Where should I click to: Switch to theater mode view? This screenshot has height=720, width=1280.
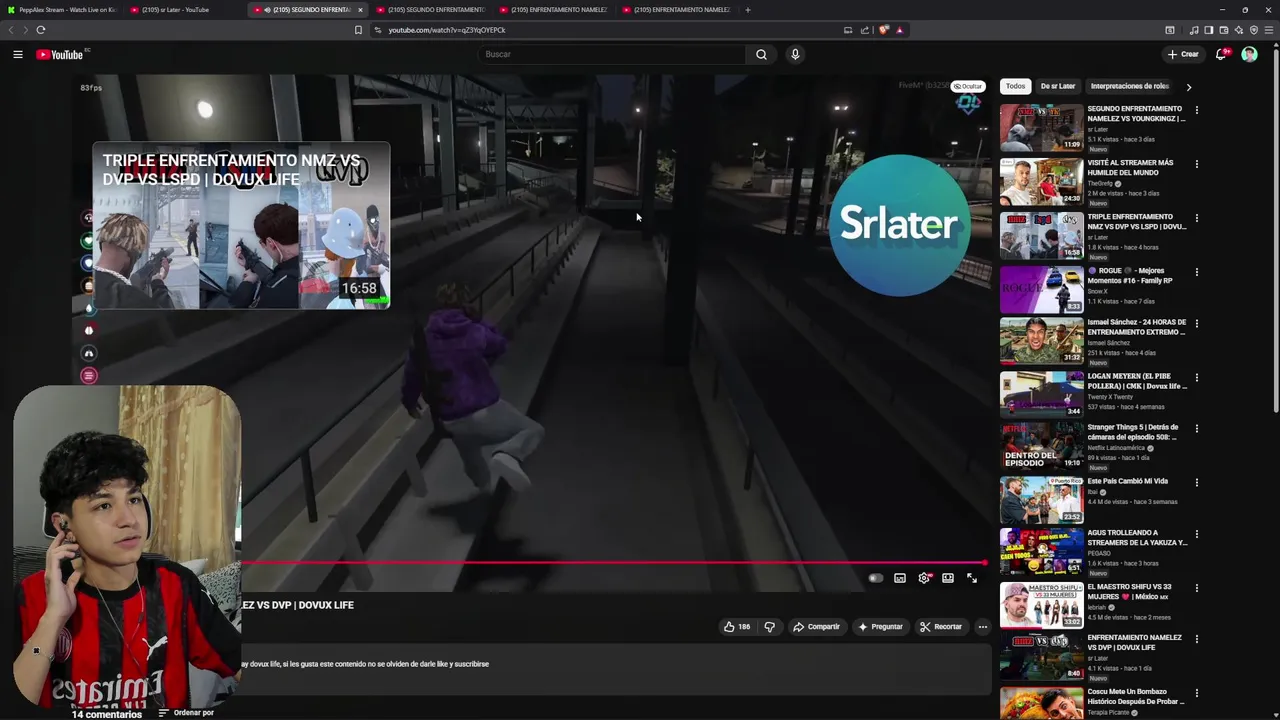click(x=948, y=578)
